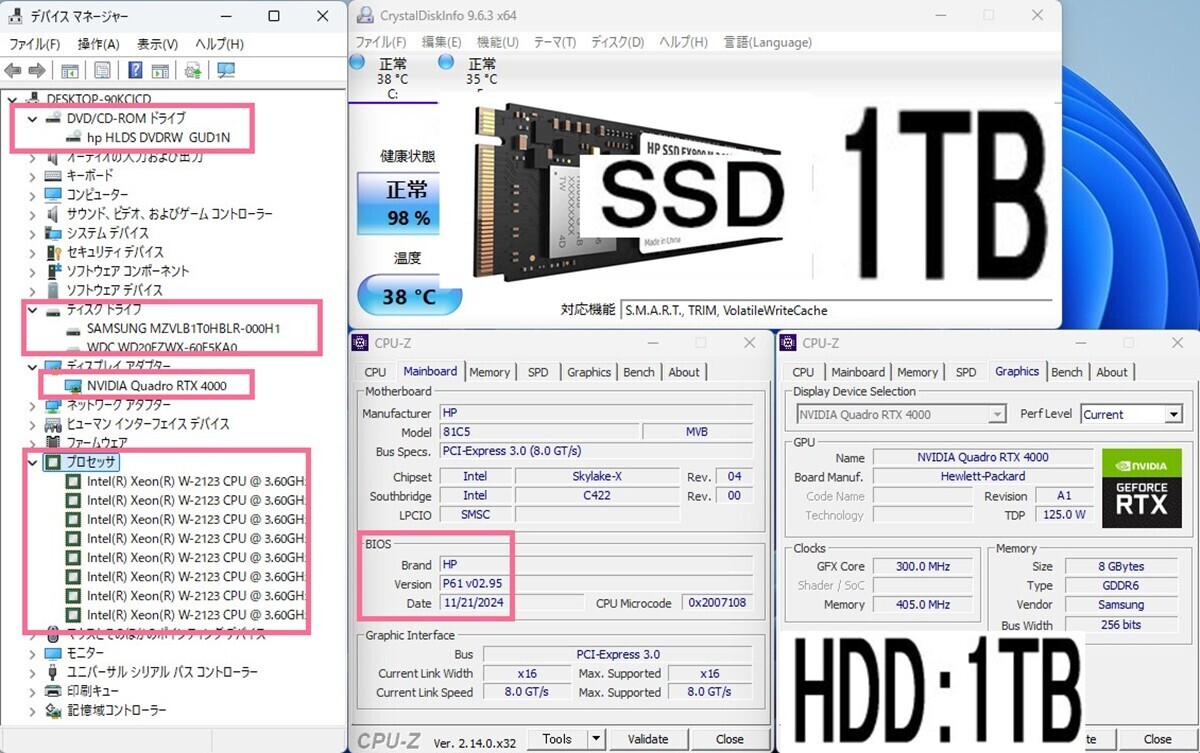The image size is (1200, 753).
Task: Click the Tools button in CPU-Z
Action: click(x=557, y=739)
